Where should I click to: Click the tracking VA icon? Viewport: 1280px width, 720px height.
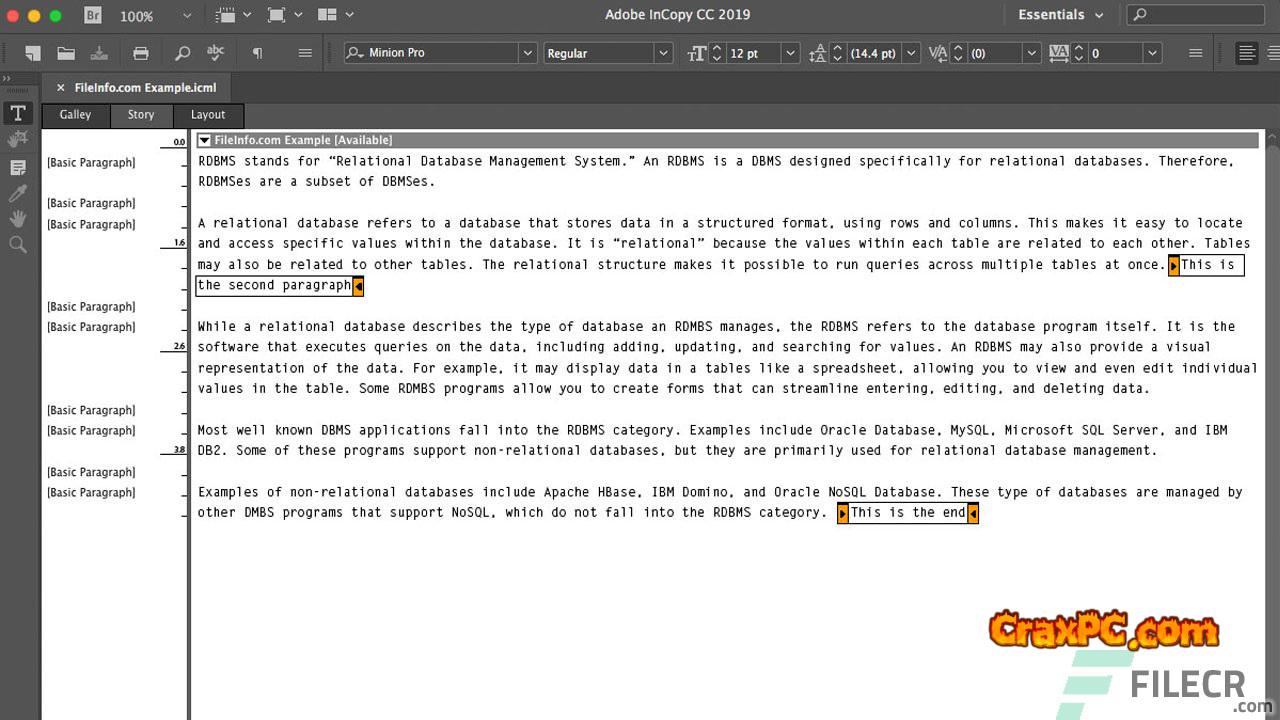[1059, 53]
